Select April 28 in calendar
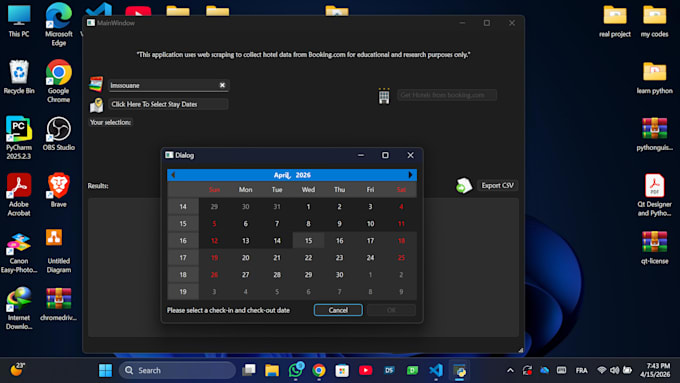680x383 pixels. (x=277, y=275)
